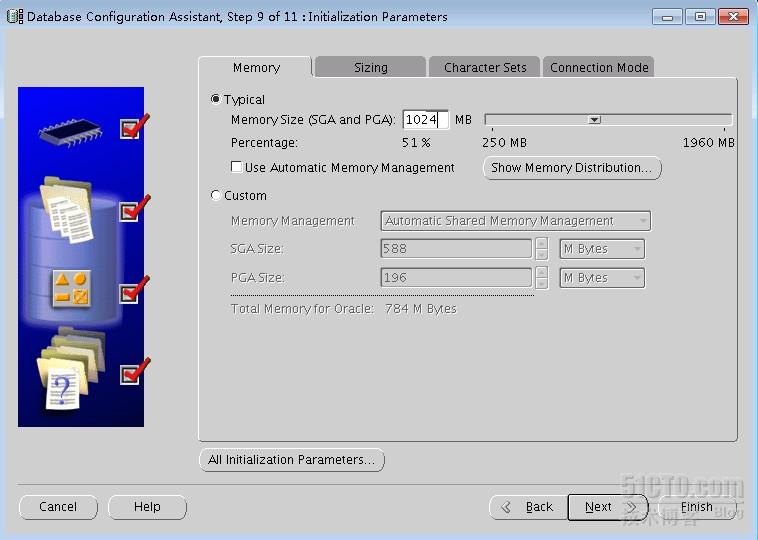The height and width of the screenshot is (540, 758).
Task: Click the Memory Size MB input field
Action: coord(425,119)
